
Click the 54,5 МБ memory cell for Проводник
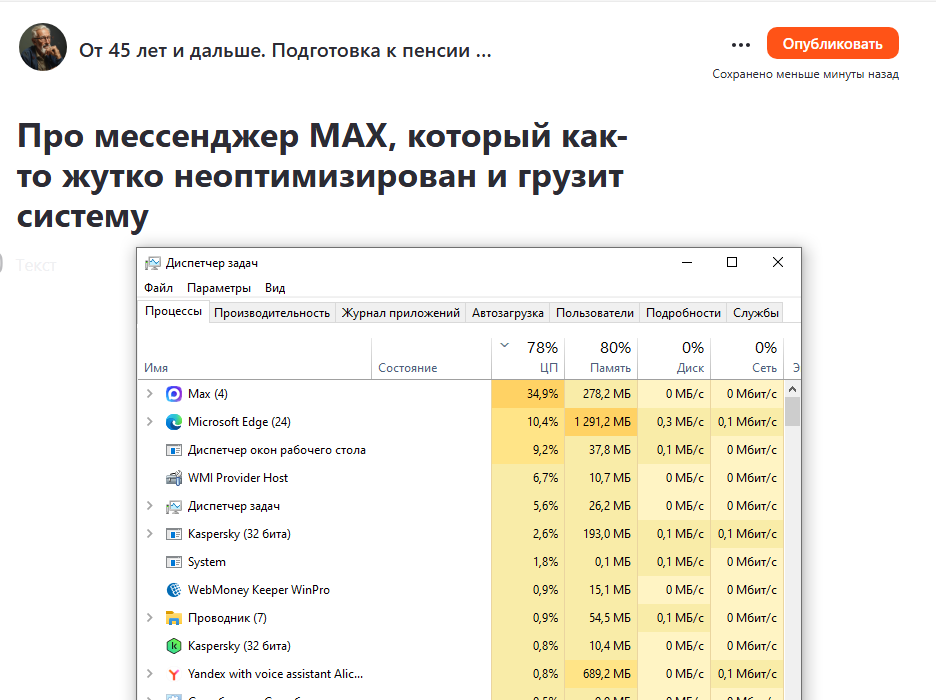(x=601, y=618)
